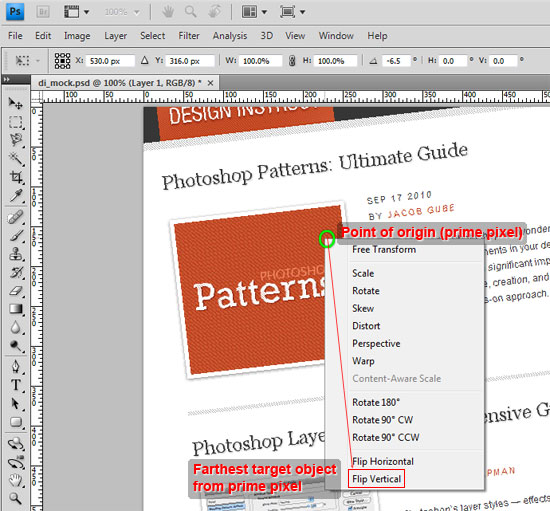Image resolution: width=550 pixels, height=511 pixels.
Task: Open the Select menu
Action: (153, 36)
